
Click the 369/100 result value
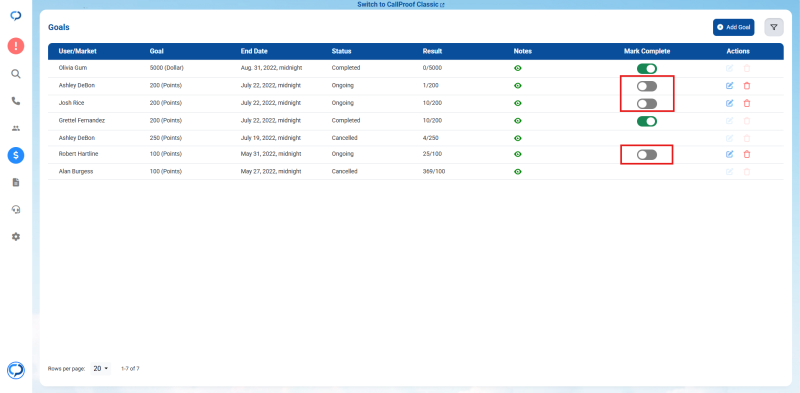point(434,172)
